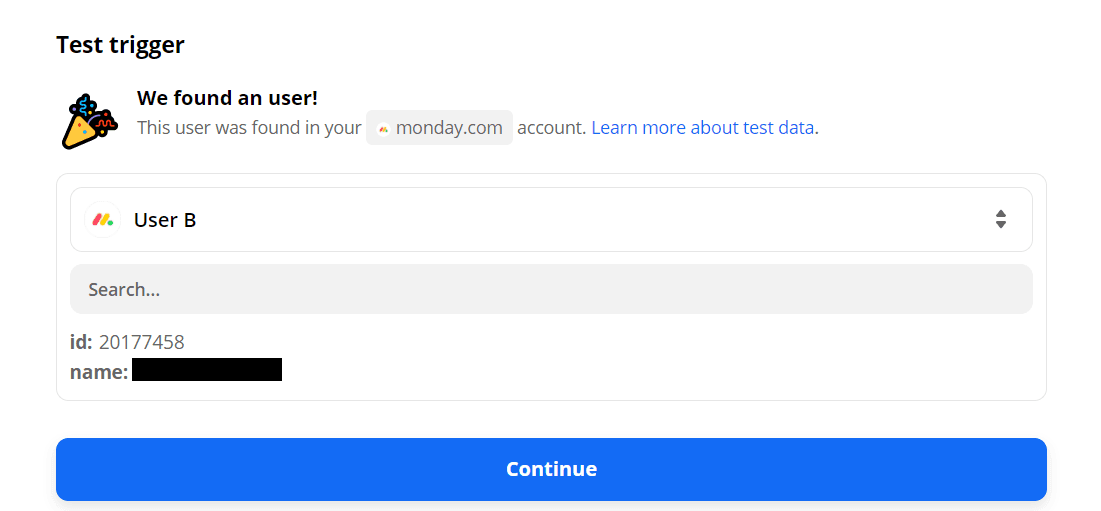Click the id field label
Viewport: 1101px width, 511px height.
[x=81, y=343]
